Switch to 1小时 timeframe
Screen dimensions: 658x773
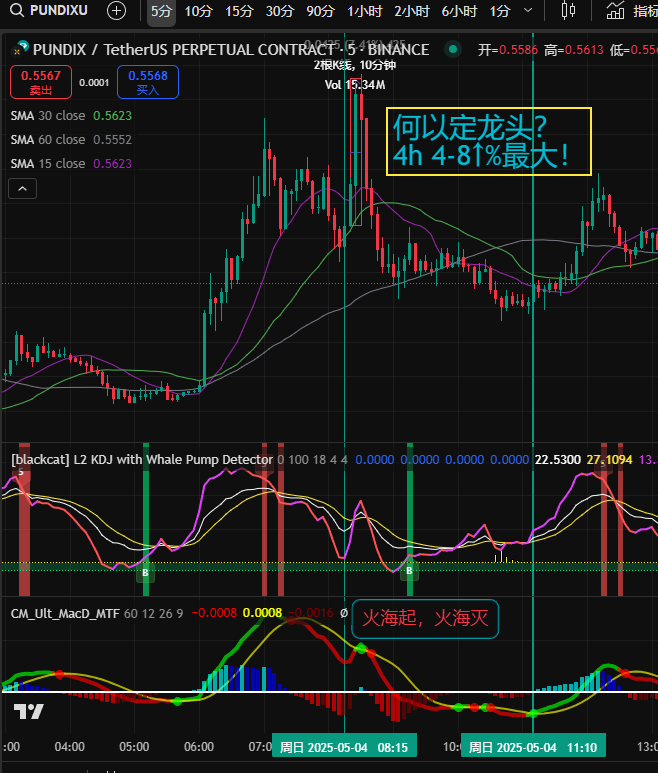[x=364, y=11]
